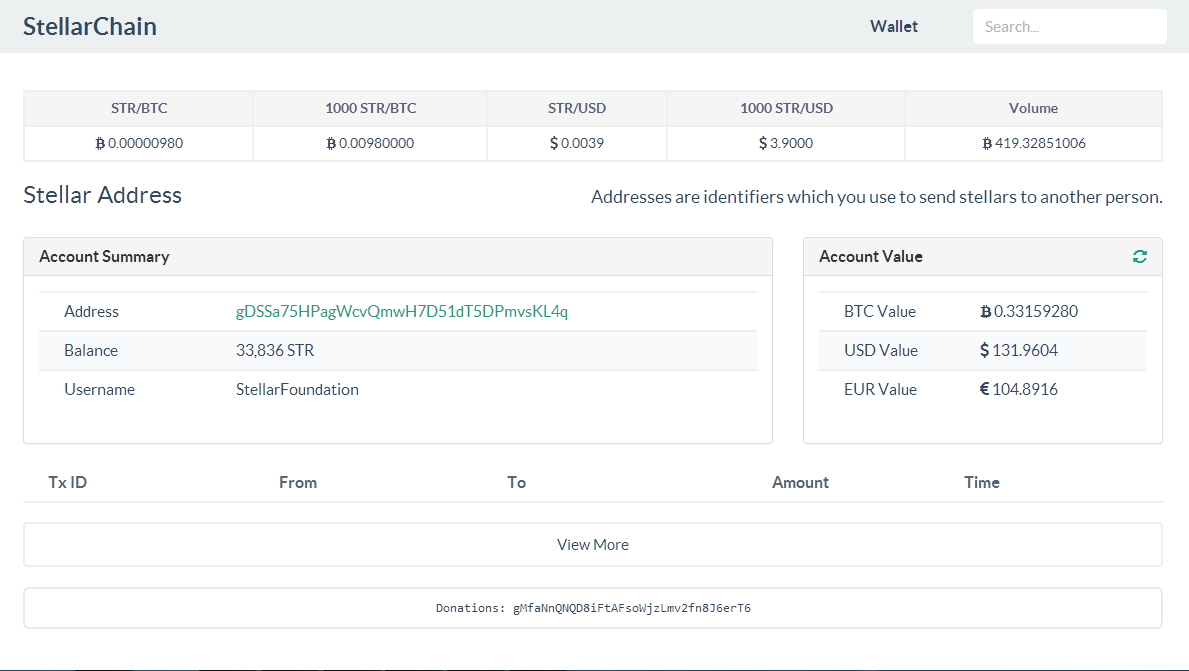Open the Wallet menu item
This screenshot has height=671, width=1189.
tap(894, 27)
